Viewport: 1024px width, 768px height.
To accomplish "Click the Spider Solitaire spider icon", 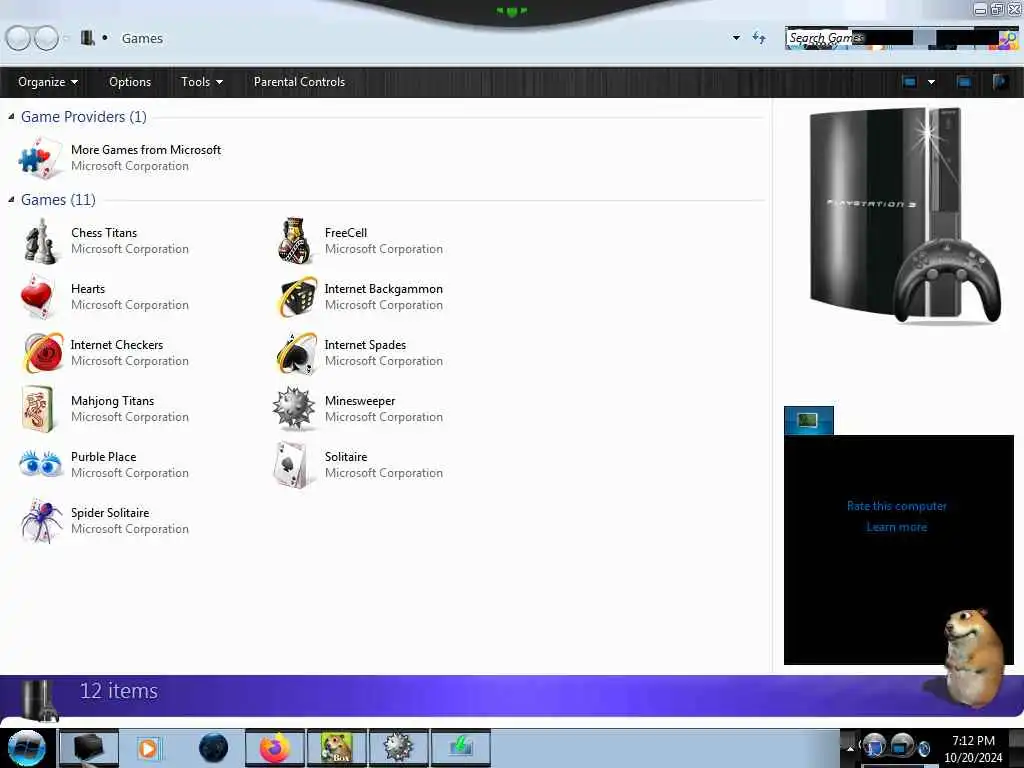I will (40, 520).
